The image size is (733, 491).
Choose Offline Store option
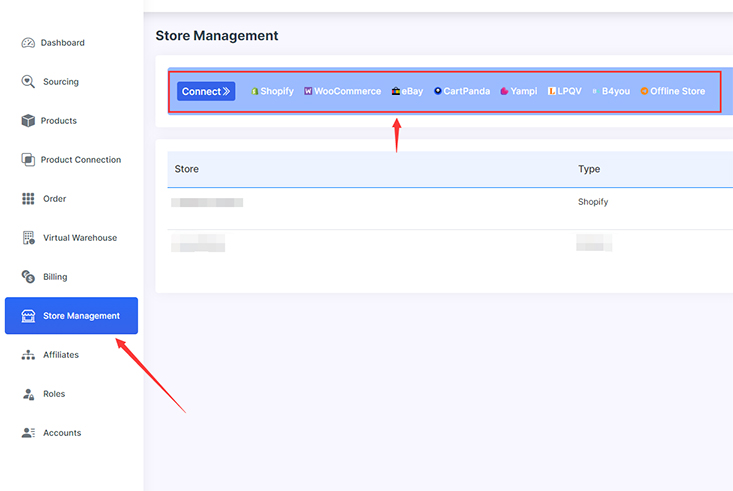(x=673, y=91)
